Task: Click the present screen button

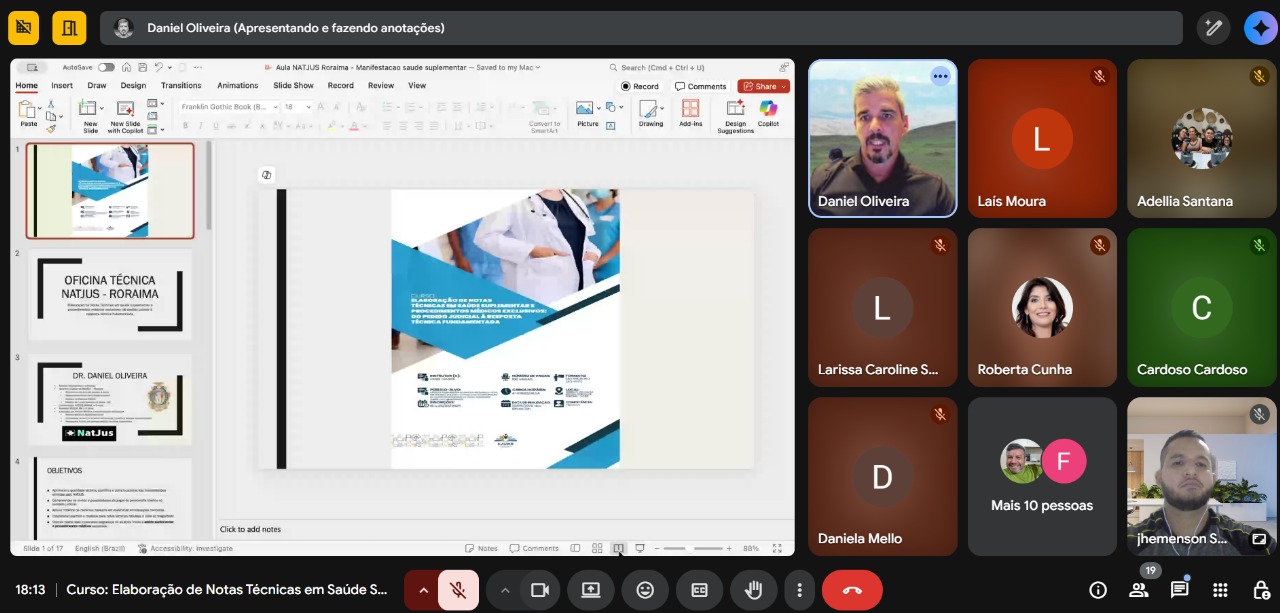Action: (x=590, y=590)
